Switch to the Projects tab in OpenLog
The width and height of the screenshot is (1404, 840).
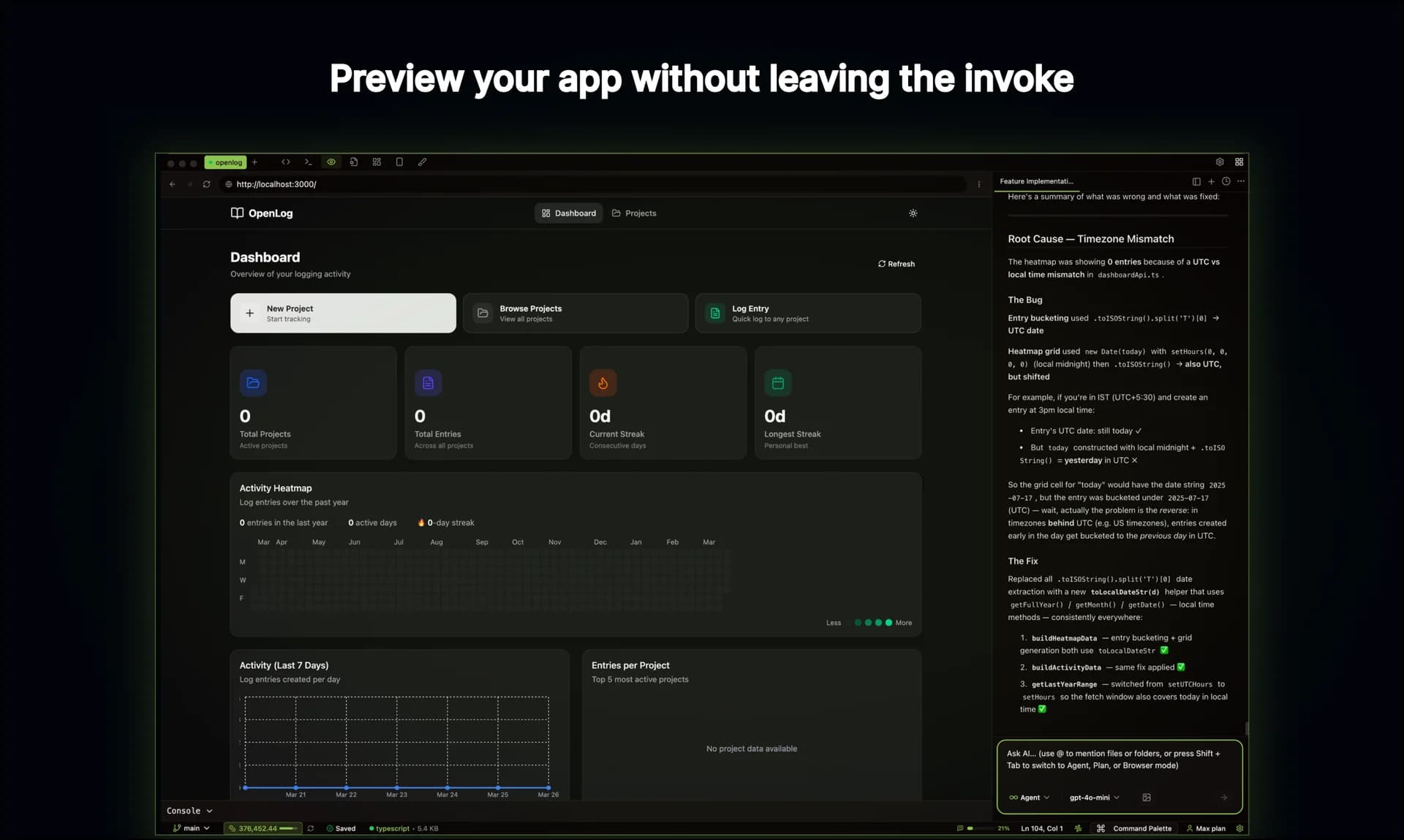click(634, 213)
